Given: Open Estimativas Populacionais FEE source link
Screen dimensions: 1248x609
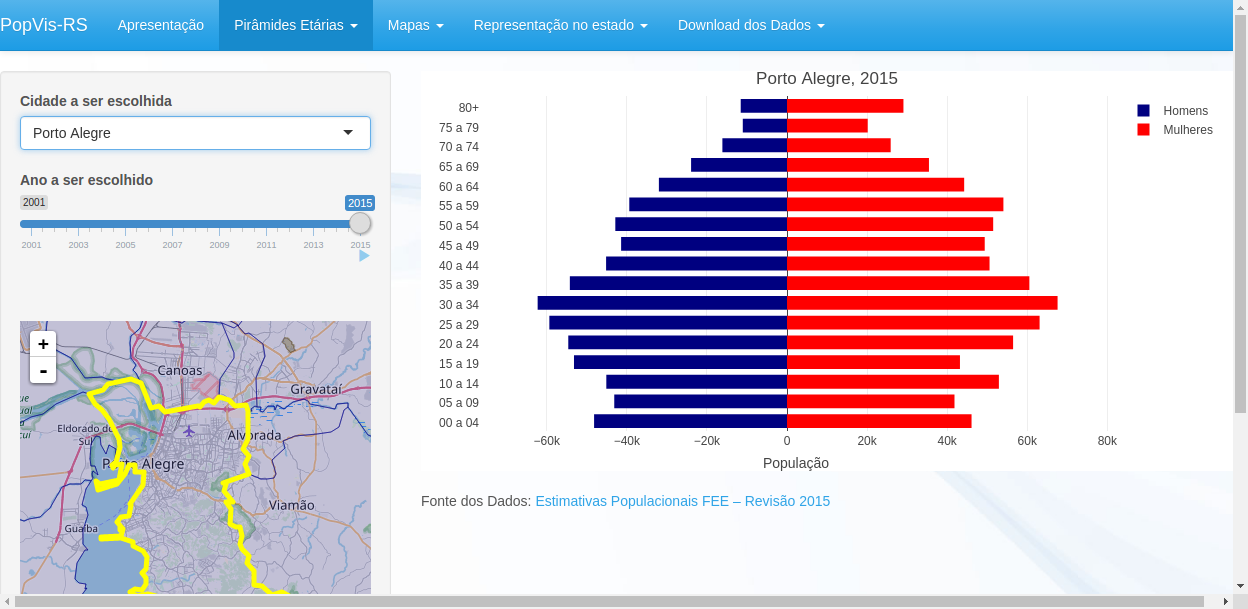Looking at the screenshot, I should [x=682, y=501].
